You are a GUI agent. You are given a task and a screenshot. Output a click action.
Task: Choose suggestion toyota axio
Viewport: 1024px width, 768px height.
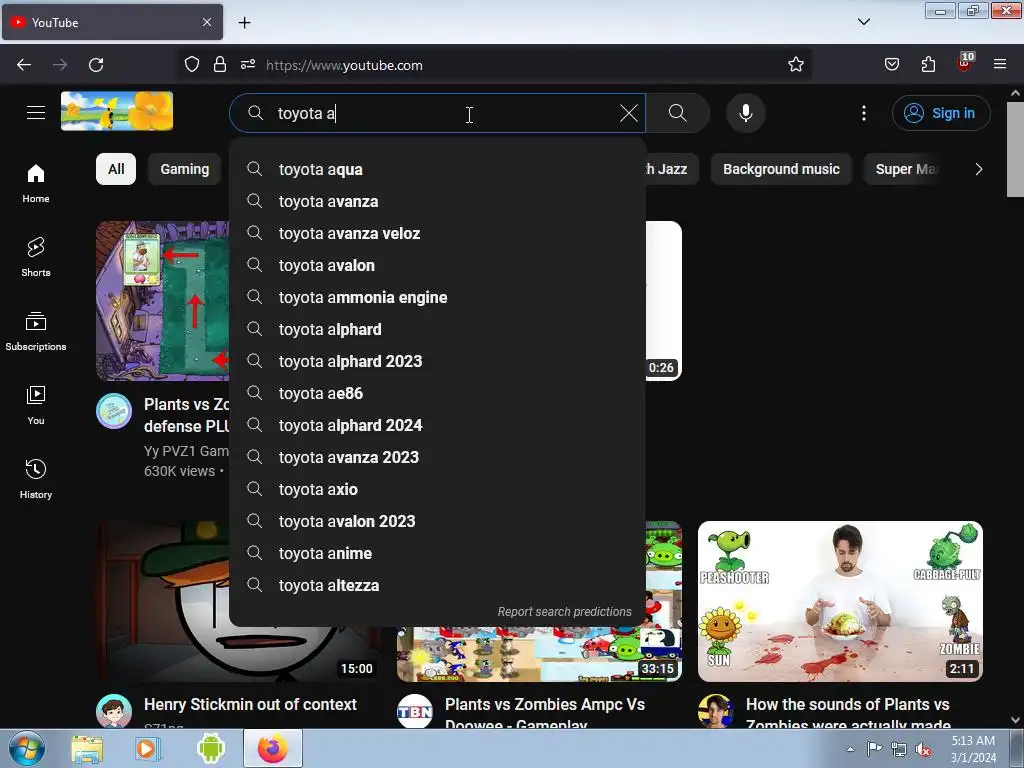coord(437,489)
